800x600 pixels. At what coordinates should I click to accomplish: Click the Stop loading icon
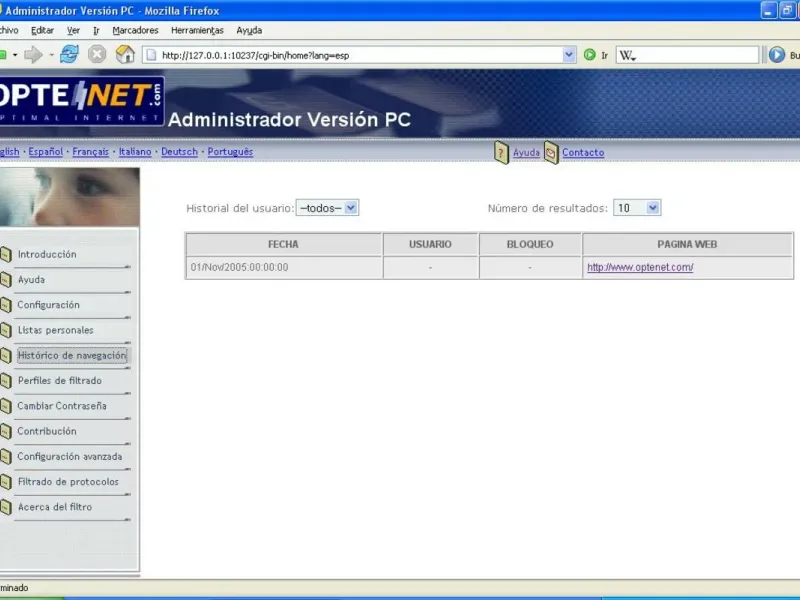(x=97, y=54)
